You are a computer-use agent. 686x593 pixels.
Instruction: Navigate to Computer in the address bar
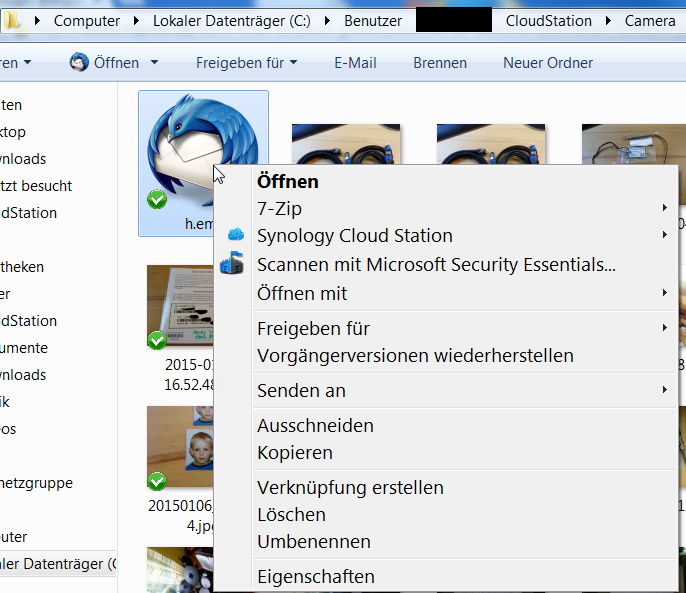[87, 21]
